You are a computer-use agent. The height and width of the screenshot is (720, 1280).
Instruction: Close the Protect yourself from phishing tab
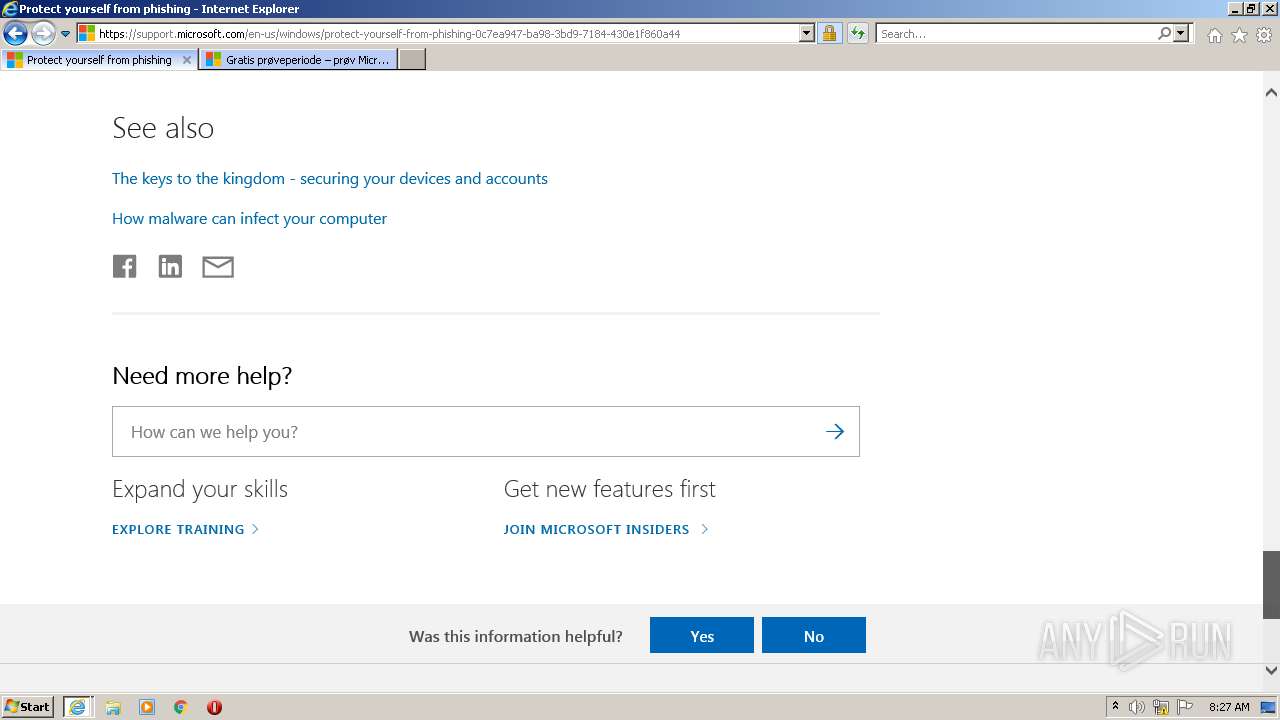(186, 60)
